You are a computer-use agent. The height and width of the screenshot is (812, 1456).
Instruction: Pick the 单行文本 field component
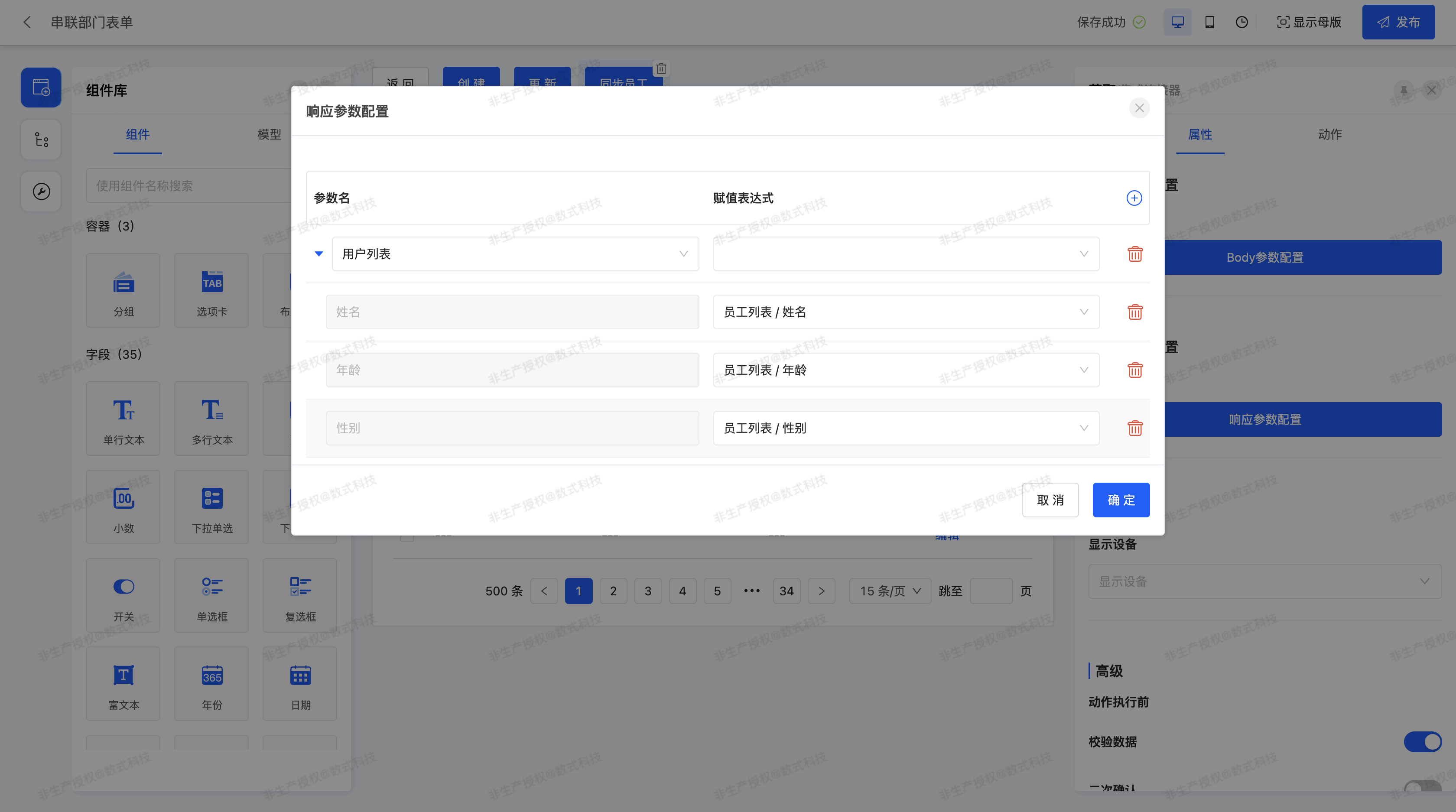(123, 419)
